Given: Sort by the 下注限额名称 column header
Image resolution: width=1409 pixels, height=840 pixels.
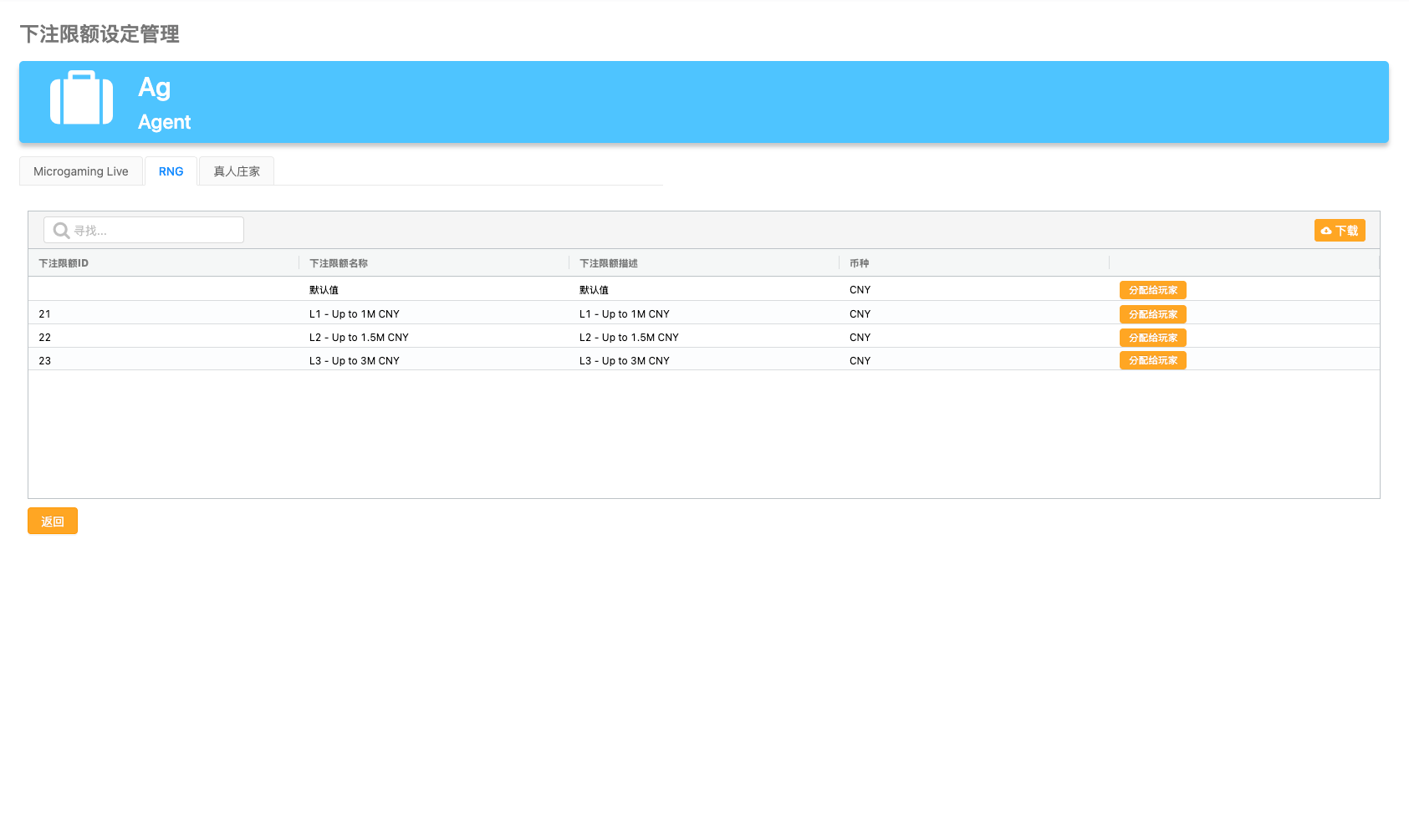Looking at the screenshot, I should (x=339, y=263).
